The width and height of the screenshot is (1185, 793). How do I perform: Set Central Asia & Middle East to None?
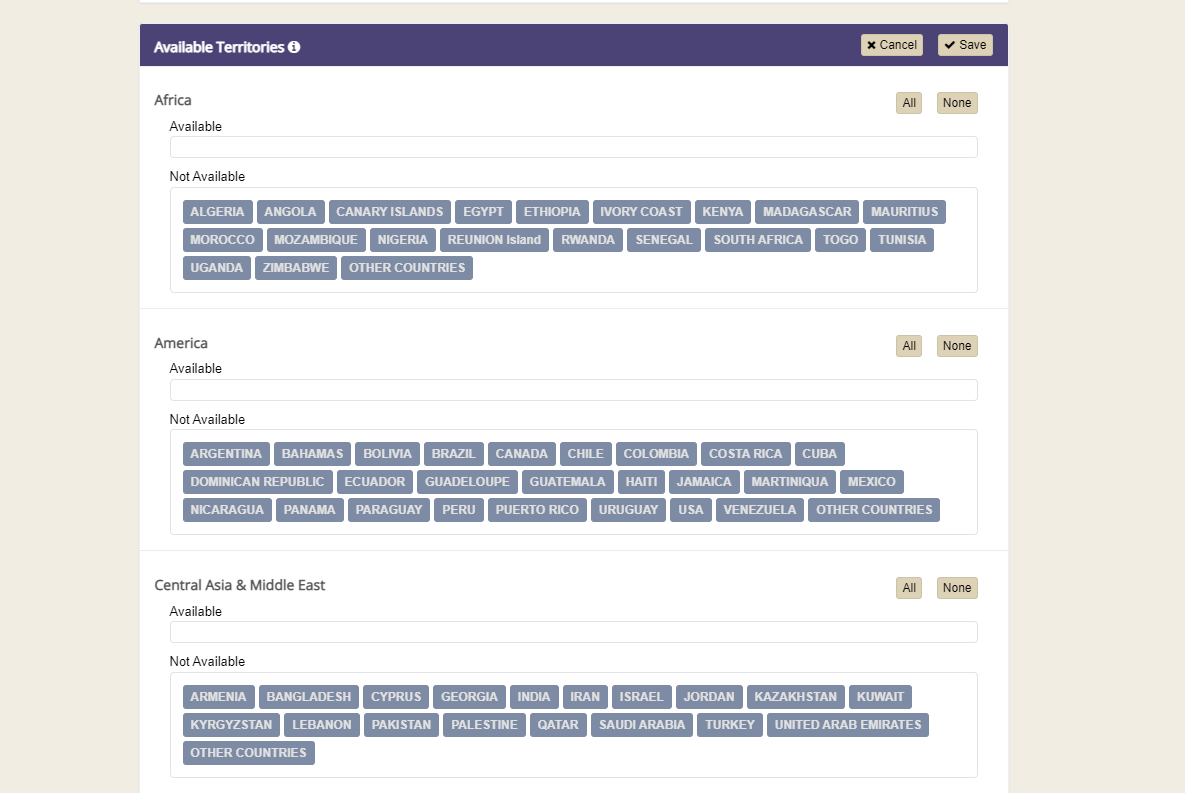click(x=956, y=588)
